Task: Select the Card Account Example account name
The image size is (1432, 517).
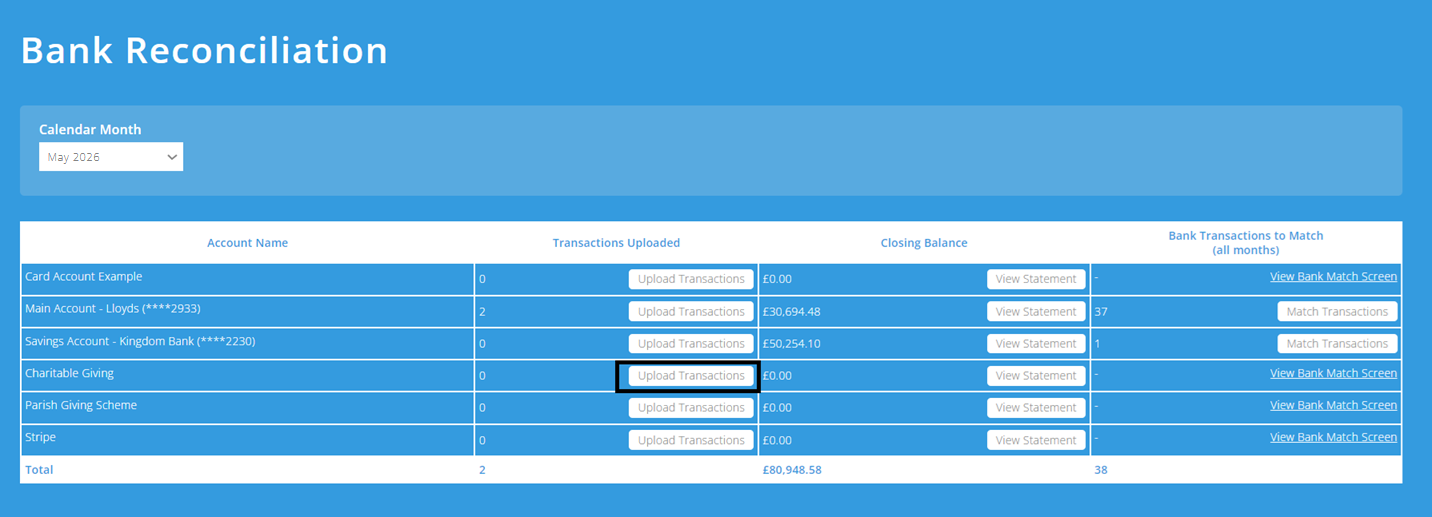Action: [83, 276]
